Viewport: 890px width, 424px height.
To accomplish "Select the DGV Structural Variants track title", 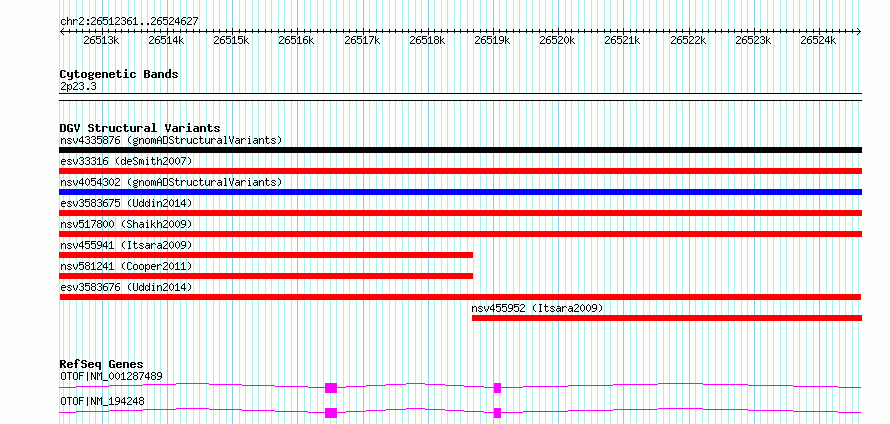I will click(140, 128).
